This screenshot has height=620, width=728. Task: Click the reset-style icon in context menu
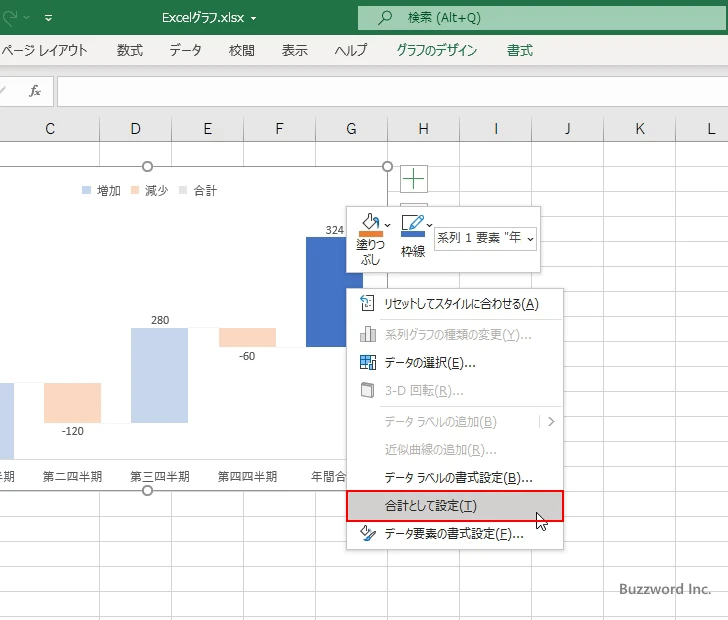[x=367, y=303]
